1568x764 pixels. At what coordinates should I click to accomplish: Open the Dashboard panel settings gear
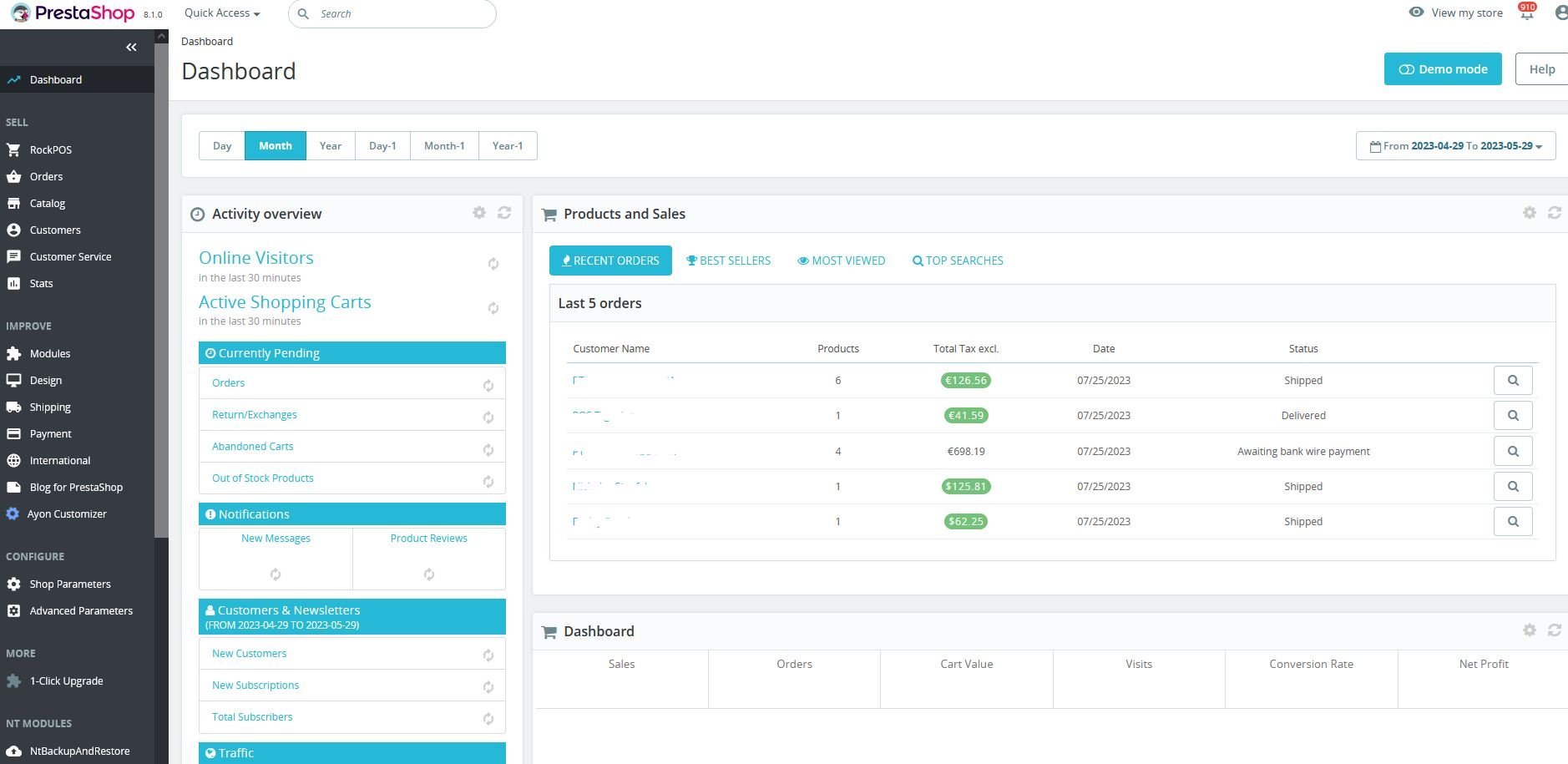click(x=1530, y=630)
